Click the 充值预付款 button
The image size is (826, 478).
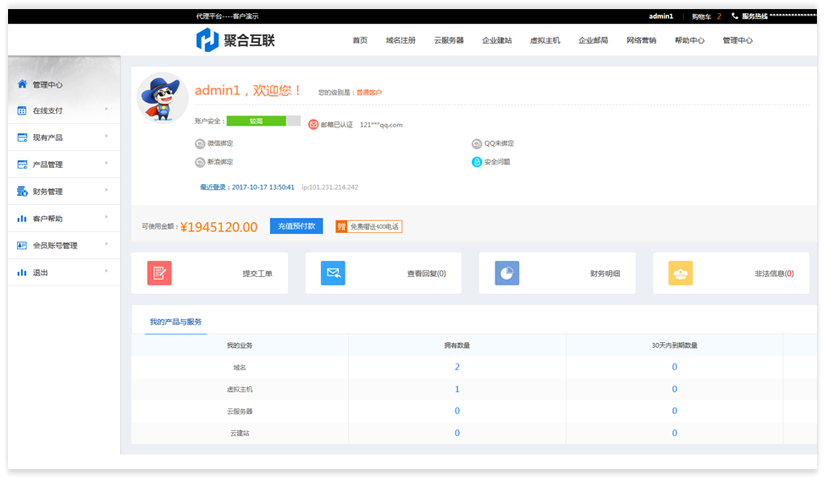pyautogui.click(x=296, y=226)
